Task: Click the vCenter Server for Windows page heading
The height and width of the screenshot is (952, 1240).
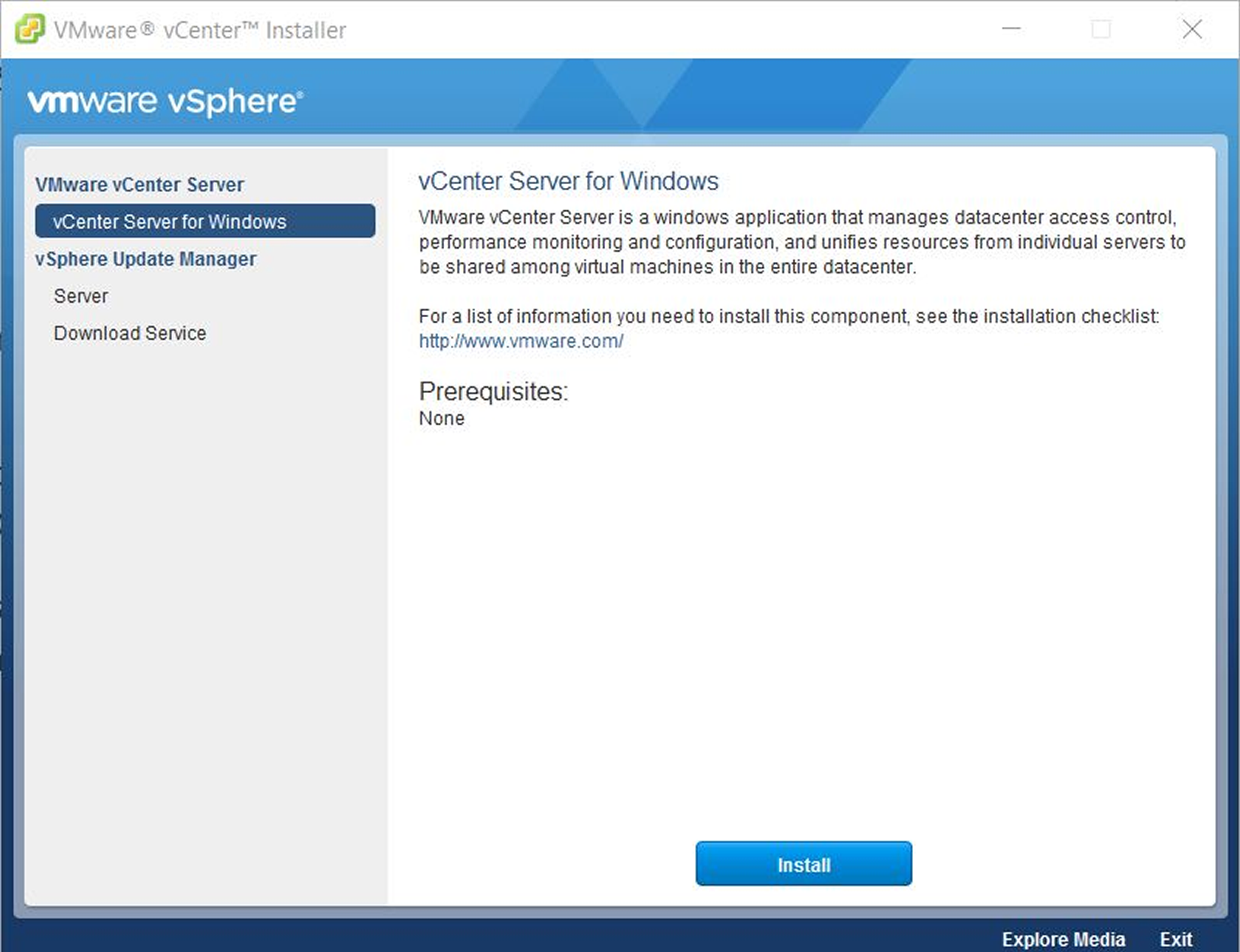Action: point(568,181)
